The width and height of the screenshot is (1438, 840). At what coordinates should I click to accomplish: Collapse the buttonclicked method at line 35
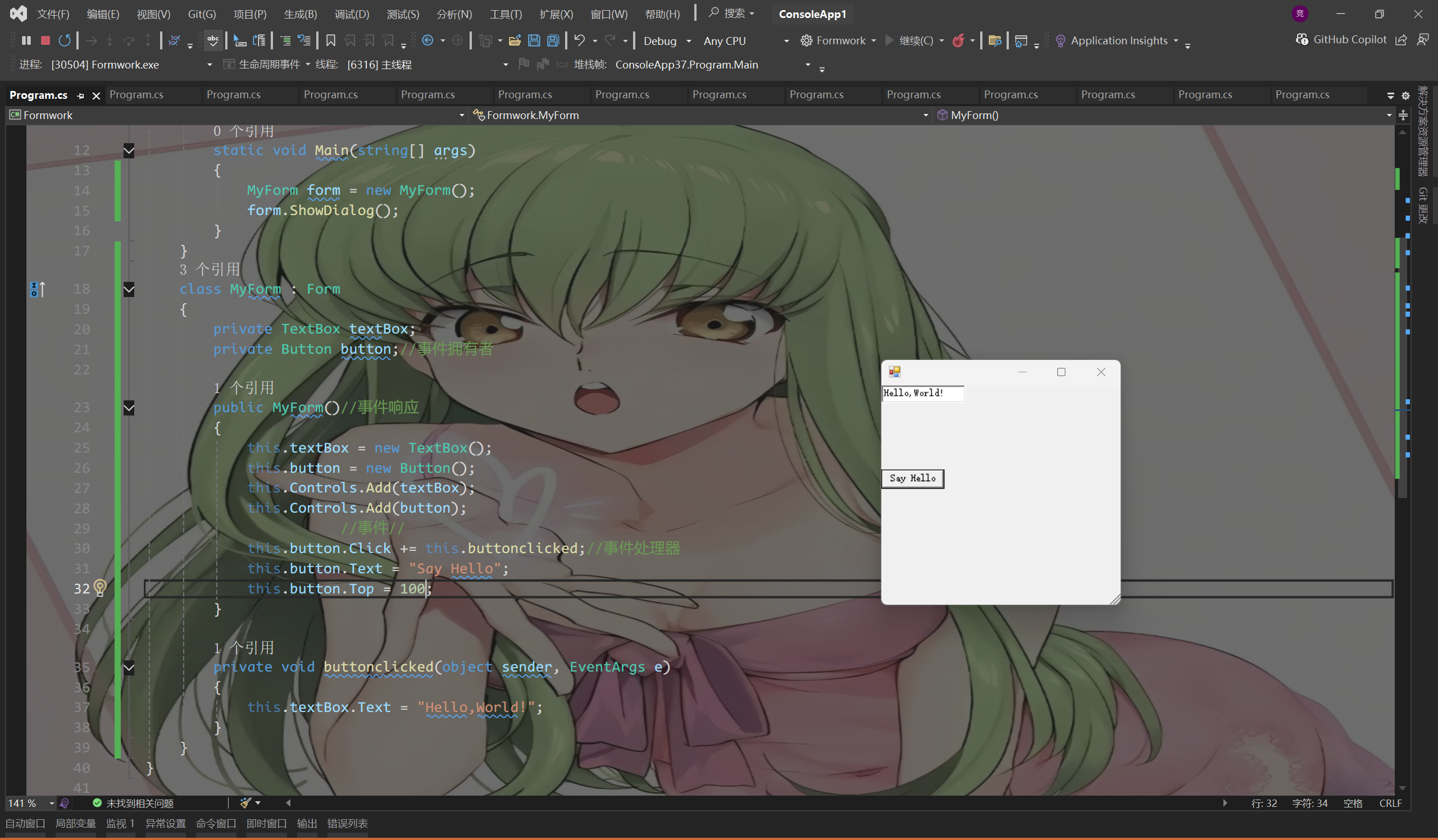pyautogui.click(x=129, y=667)
